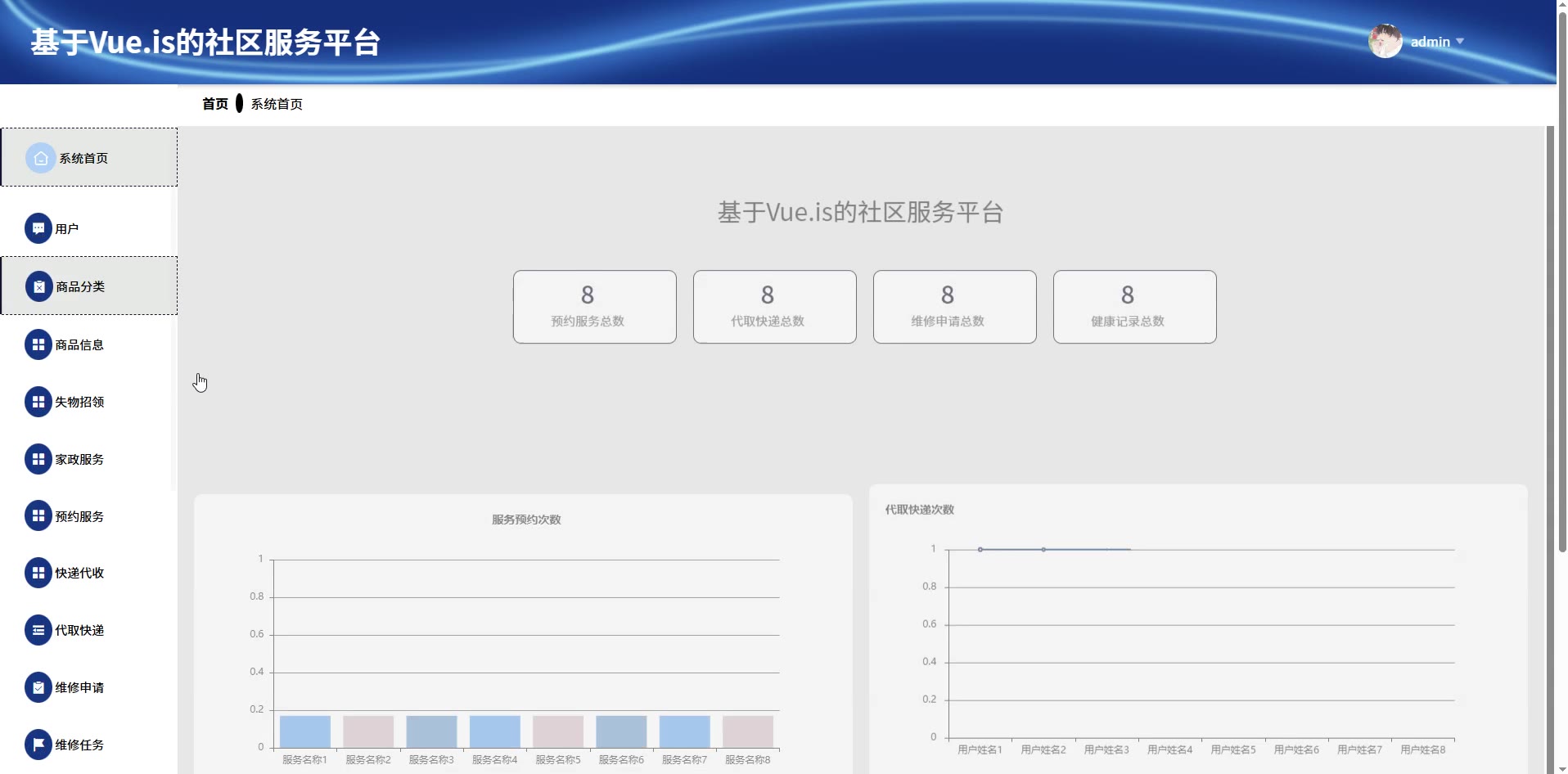Click the bar for 服务名称8
1568x774 pixels.
[x=748, y=731]
